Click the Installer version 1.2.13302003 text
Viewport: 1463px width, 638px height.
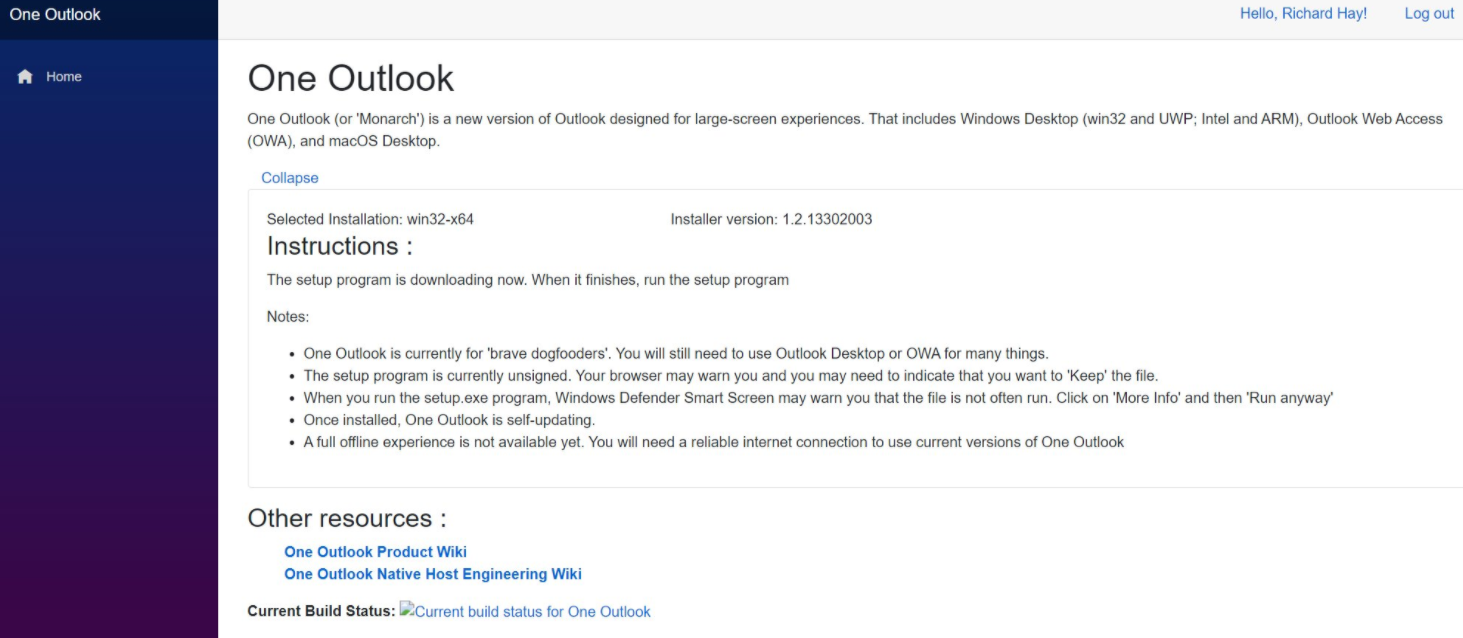coord(771,219)
